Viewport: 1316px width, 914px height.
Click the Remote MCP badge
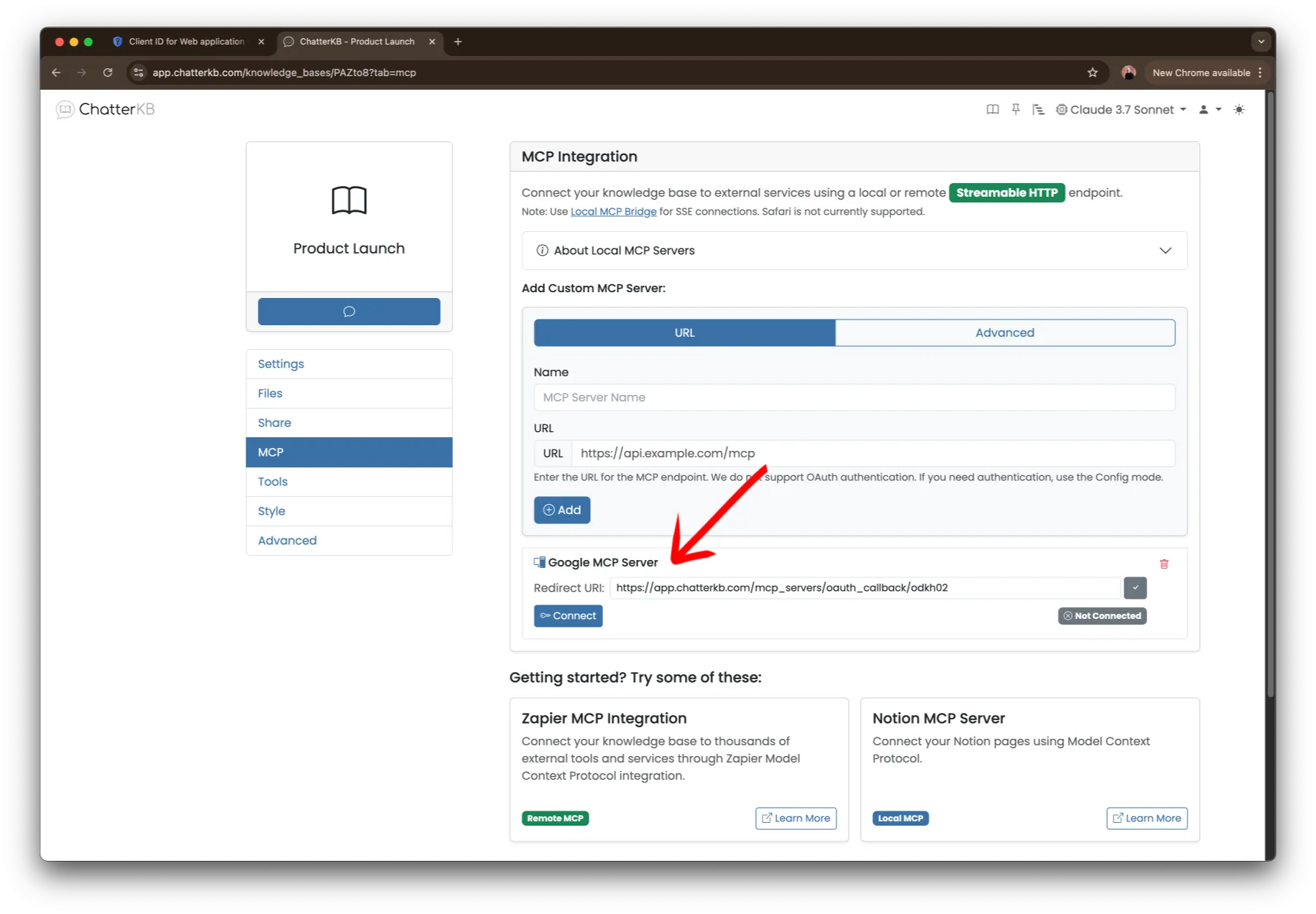click(x=555, y=819)
